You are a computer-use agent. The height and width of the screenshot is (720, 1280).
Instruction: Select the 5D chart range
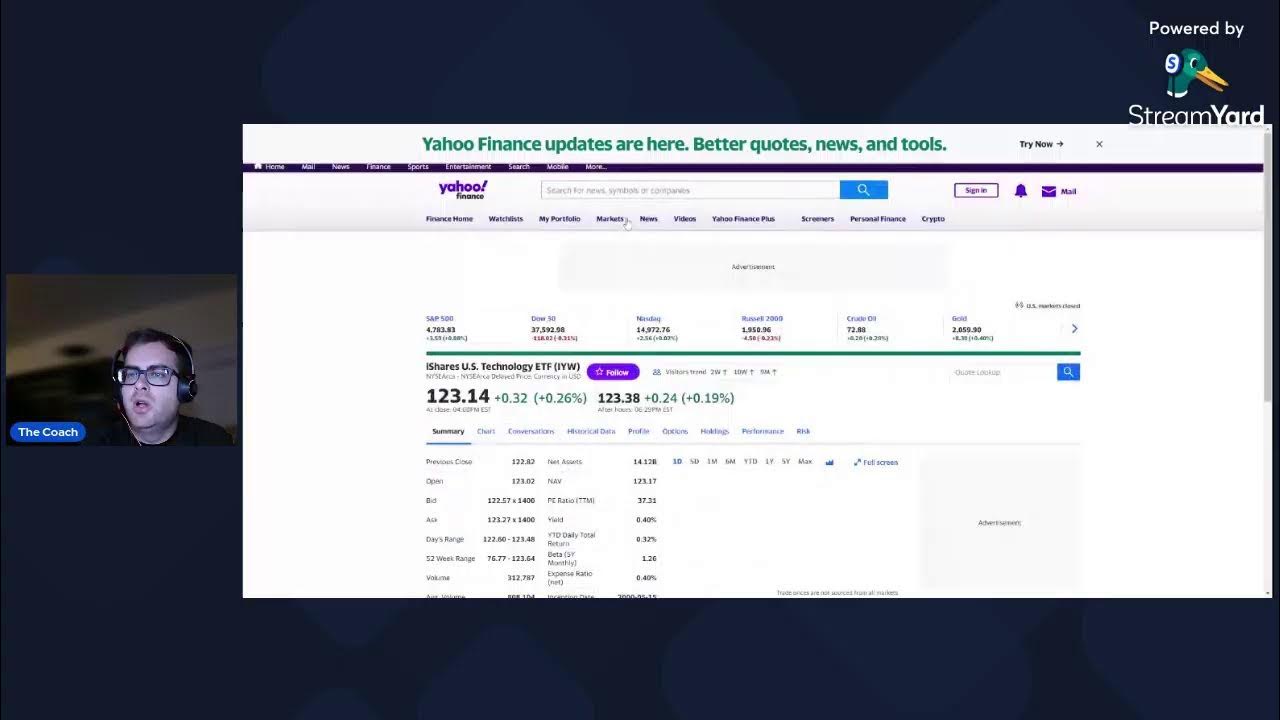(694, 462)
